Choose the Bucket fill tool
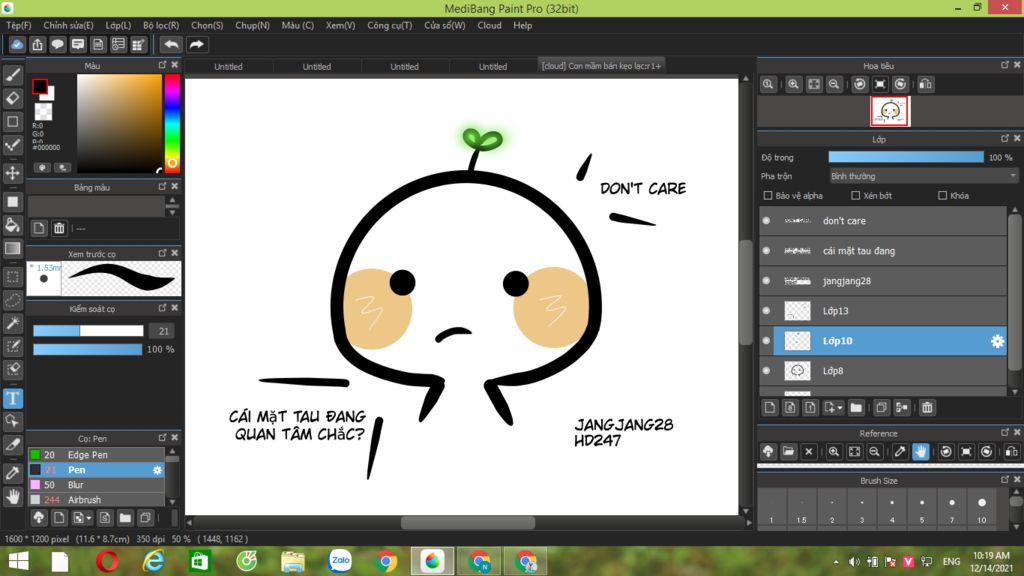The width and height of the screenshot is (1024, 576). click(x=13, y=225)
